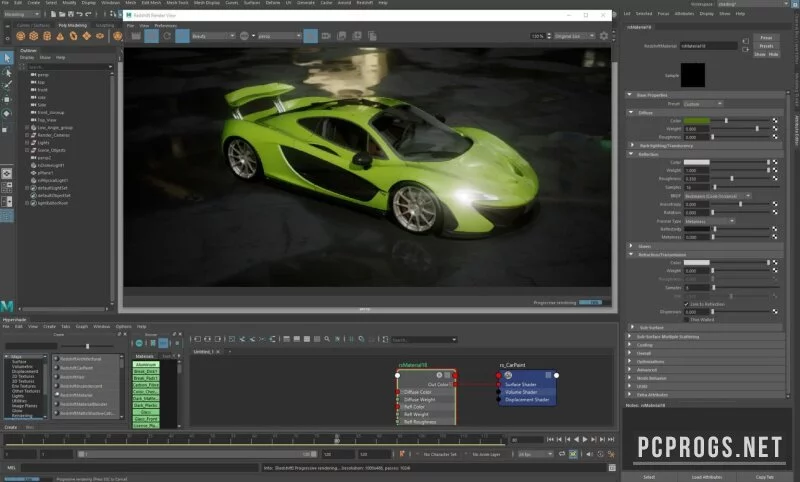Screen dimensions: 800x482
Task: Activate the Paint Selection brush tool
Action: point(7,86)
